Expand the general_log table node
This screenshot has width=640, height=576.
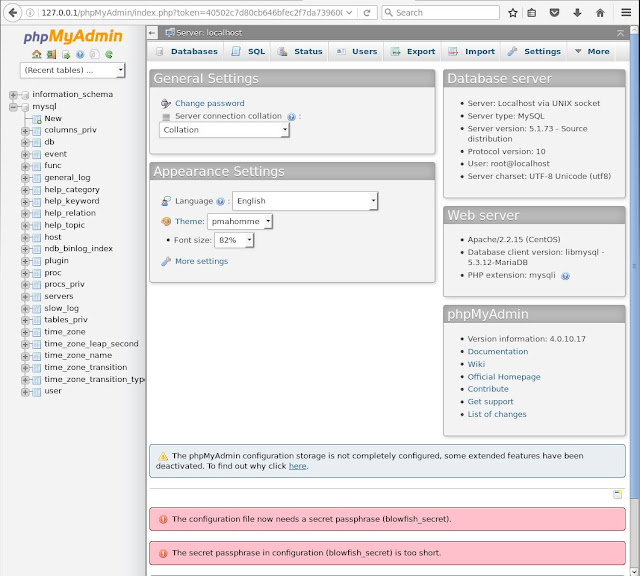coord(25,178)
